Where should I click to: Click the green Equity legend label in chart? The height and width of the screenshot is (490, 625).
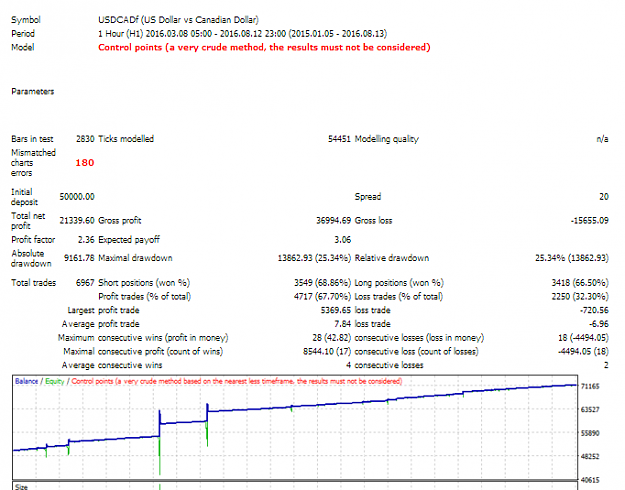coord(55,382)
